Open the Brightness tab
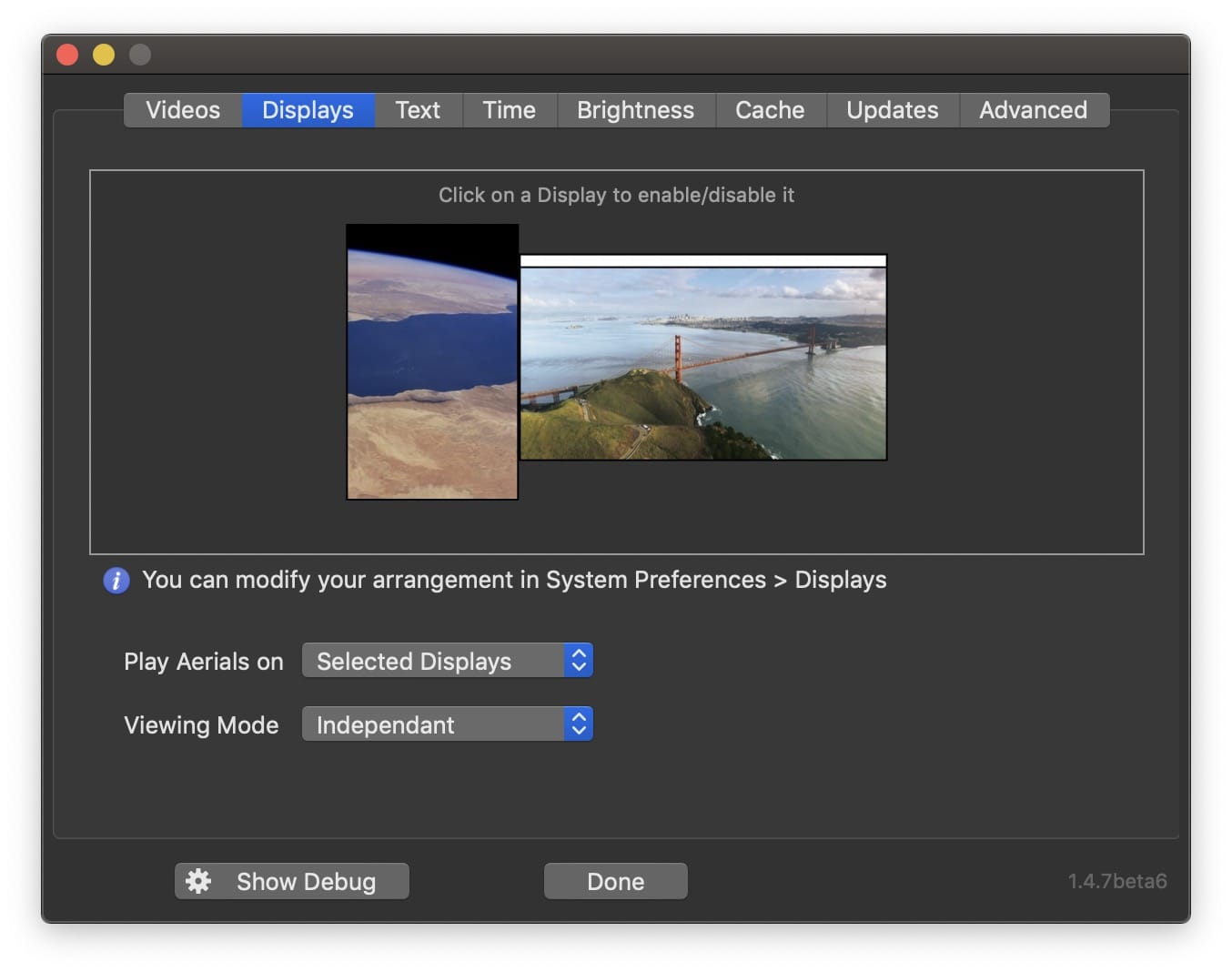 pyautogui.click(x=636, y=110)
